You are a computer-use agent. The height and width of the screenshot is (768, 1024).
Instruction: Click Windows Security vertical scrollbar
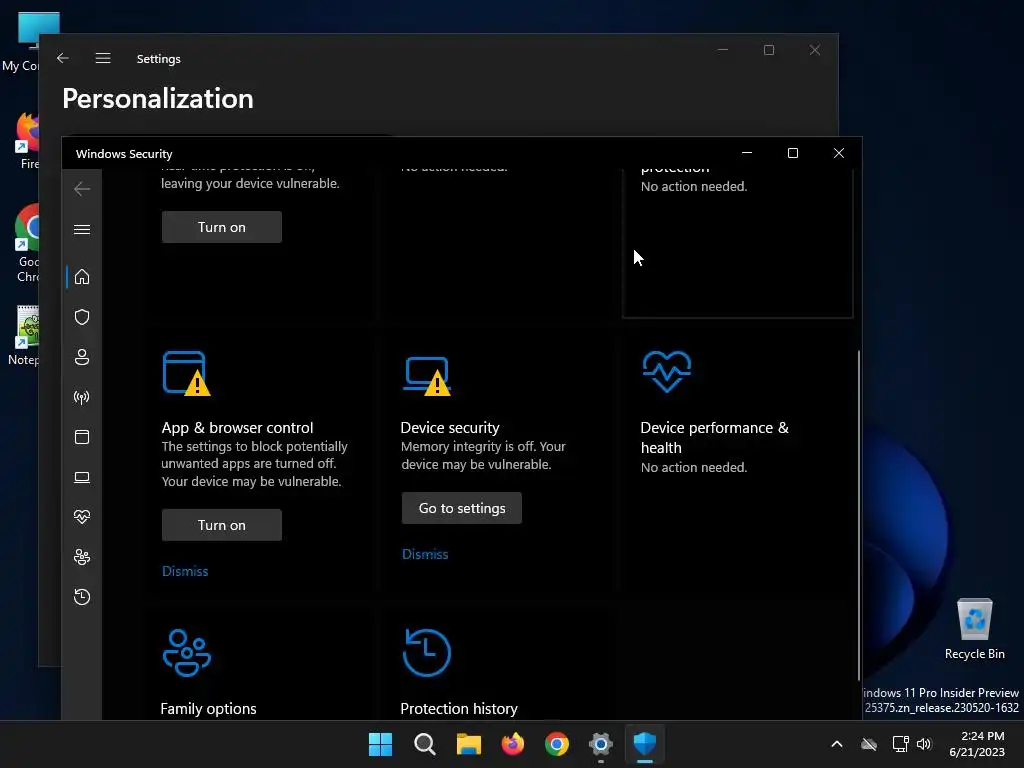pos(858,516)
